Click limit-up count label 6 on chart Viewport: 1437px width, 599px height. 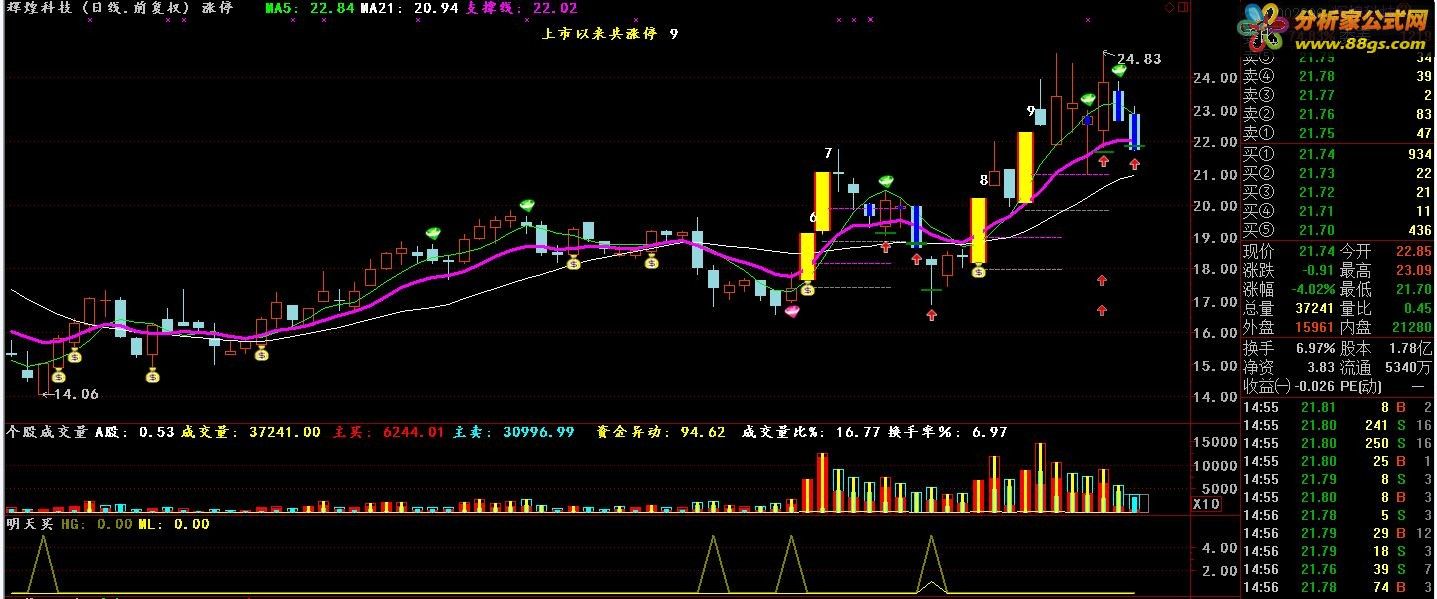click(813, 216)
